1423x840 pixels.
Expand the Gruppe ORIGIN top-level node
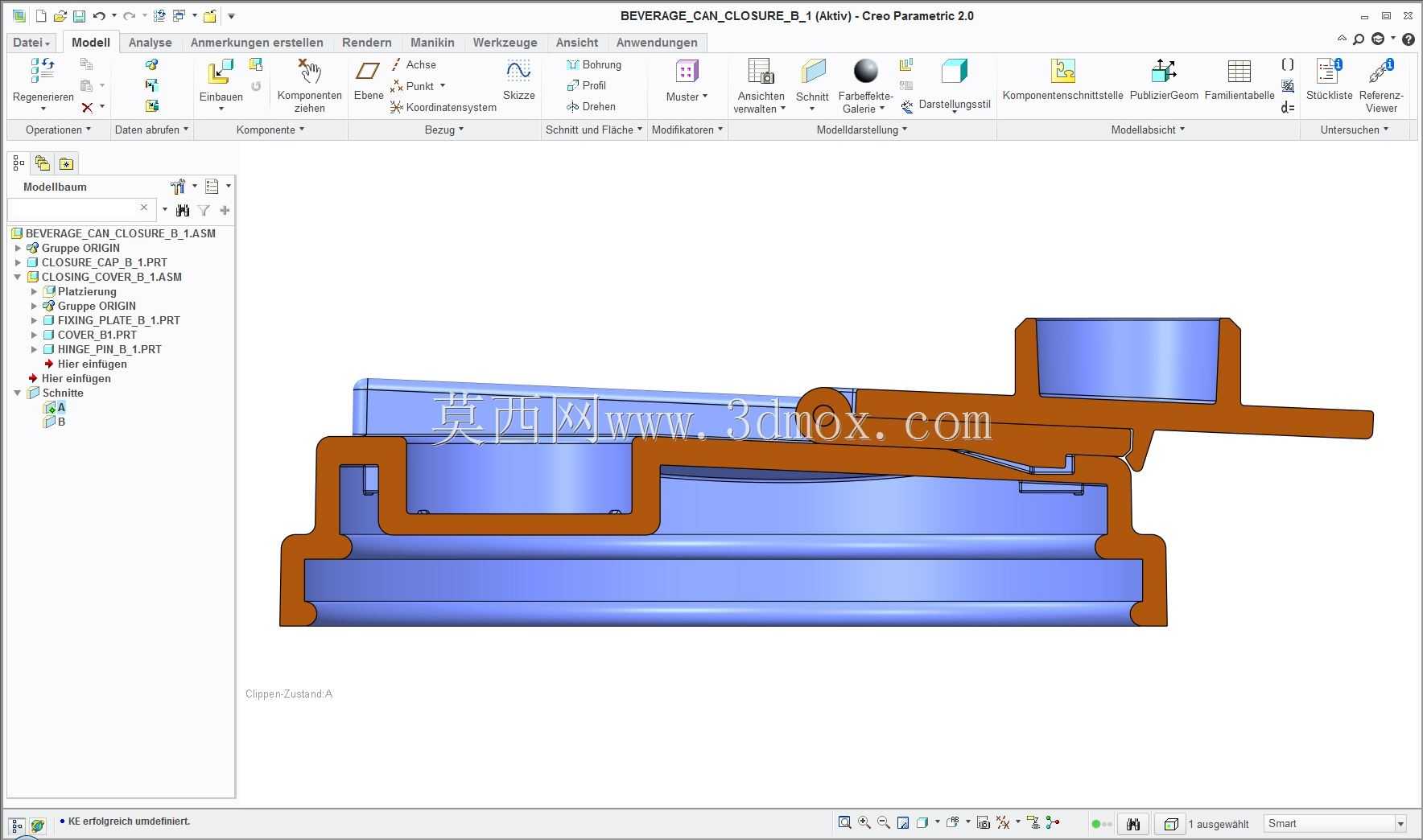[18, 248]
